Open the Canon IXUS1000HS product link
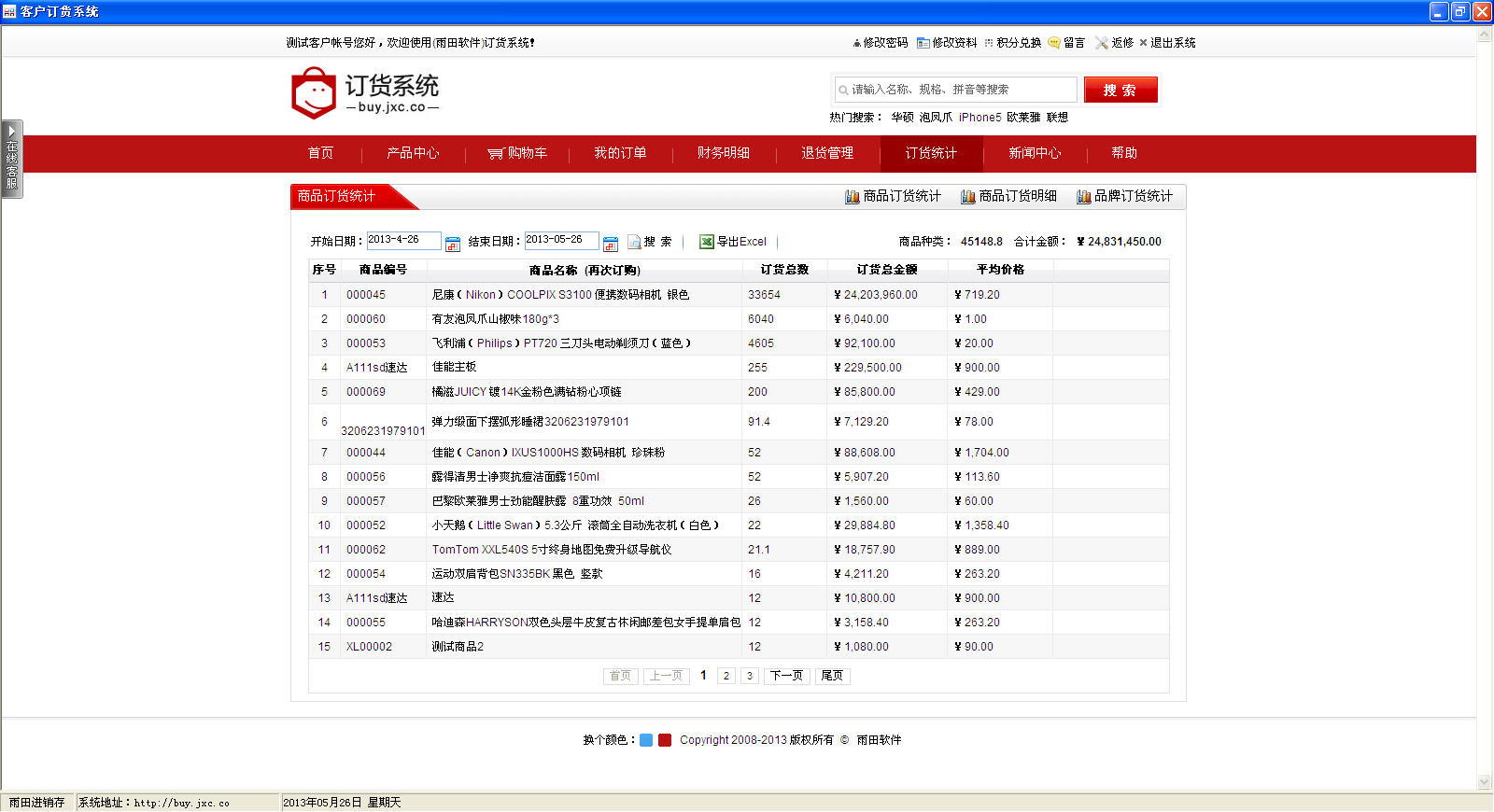Image resolution: width=1494 pixels, height=812 pixels. [x=548, y=453]
